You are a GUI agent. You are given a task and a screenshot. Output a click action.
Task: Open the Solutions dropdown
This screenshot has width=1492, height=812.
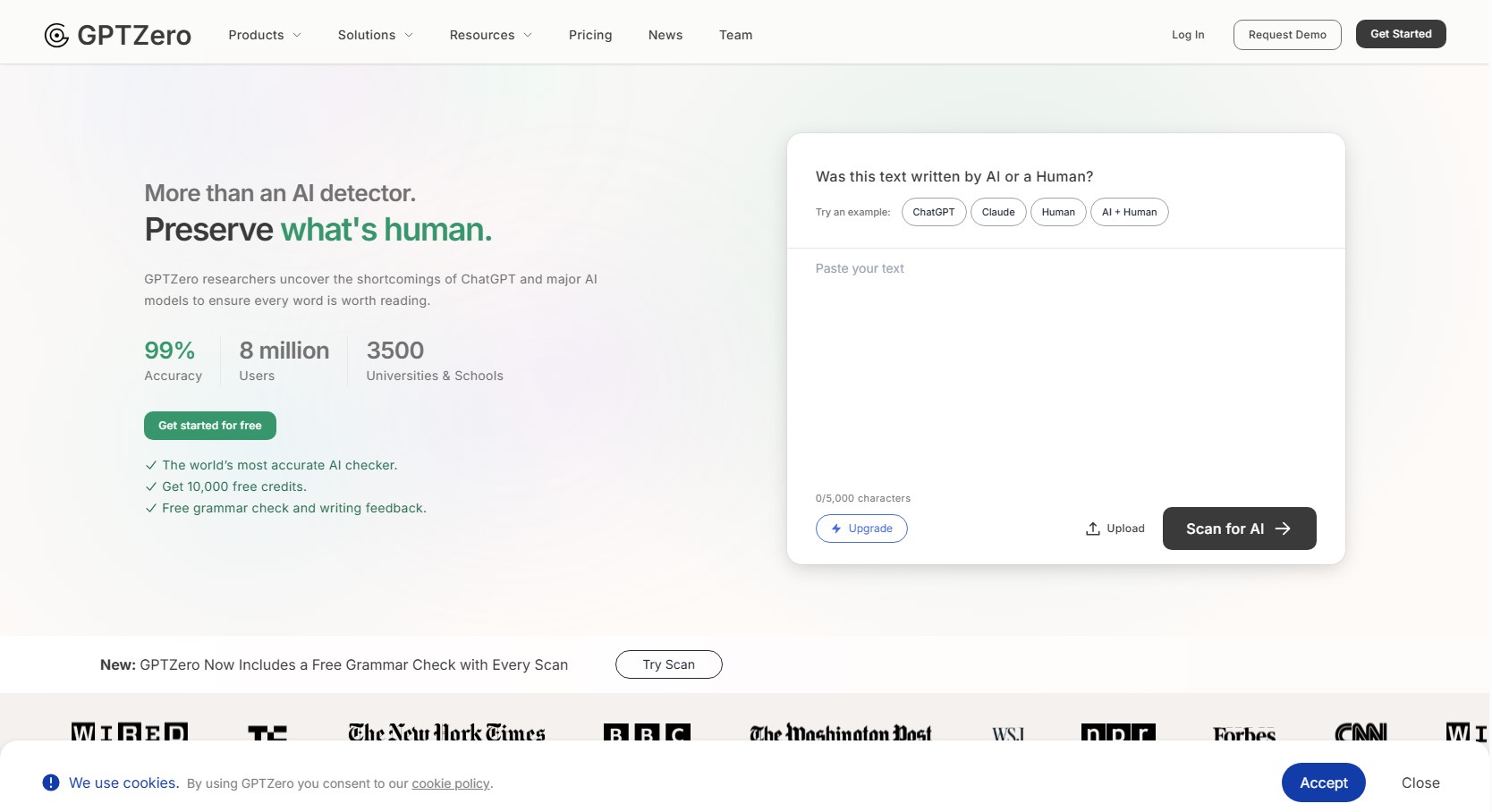pyautogui.click(x=375, y=35)
